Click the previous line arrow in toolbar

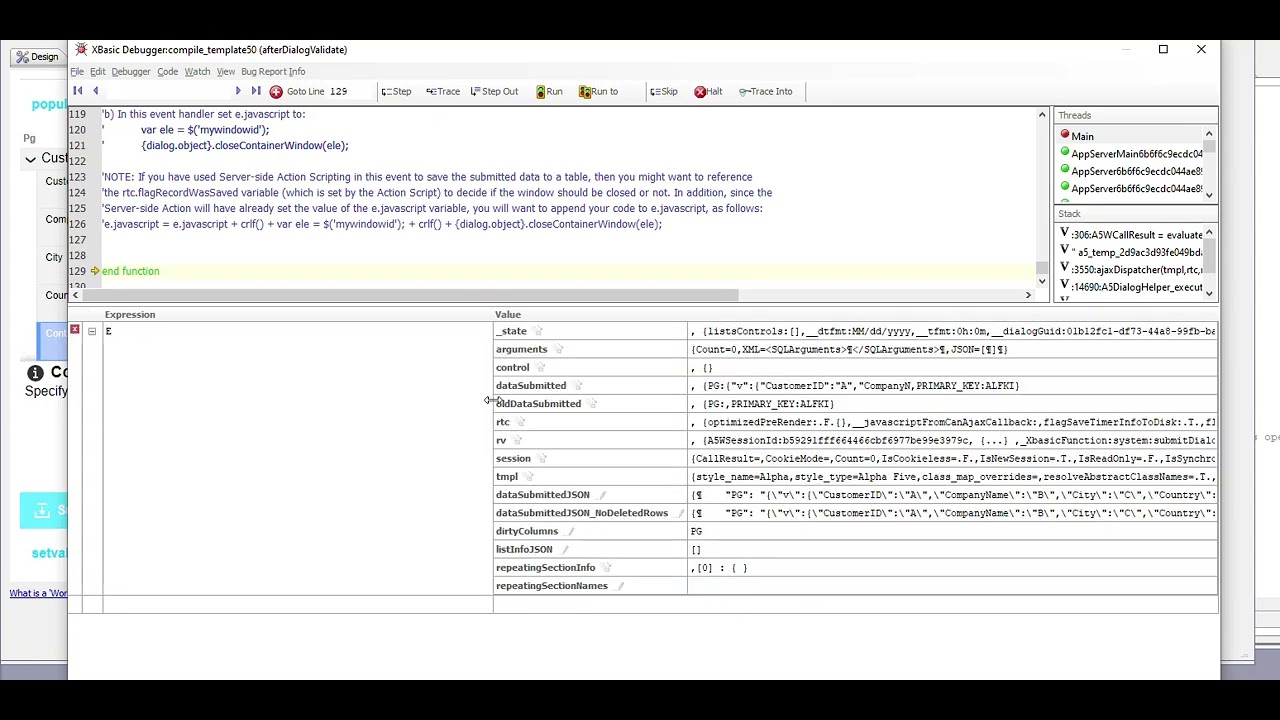point(95,91)
